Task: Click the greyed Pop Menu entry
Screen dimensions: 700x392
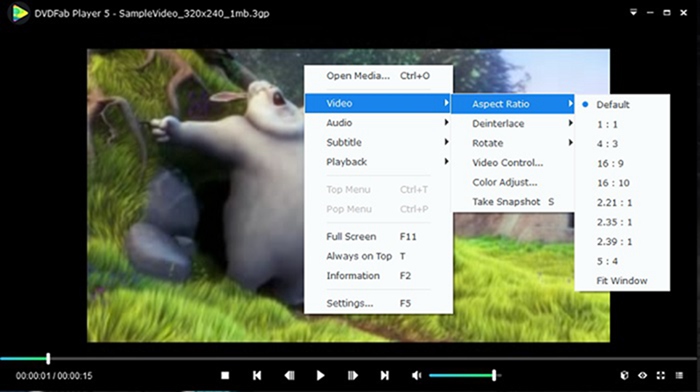Action: [378, 209]
